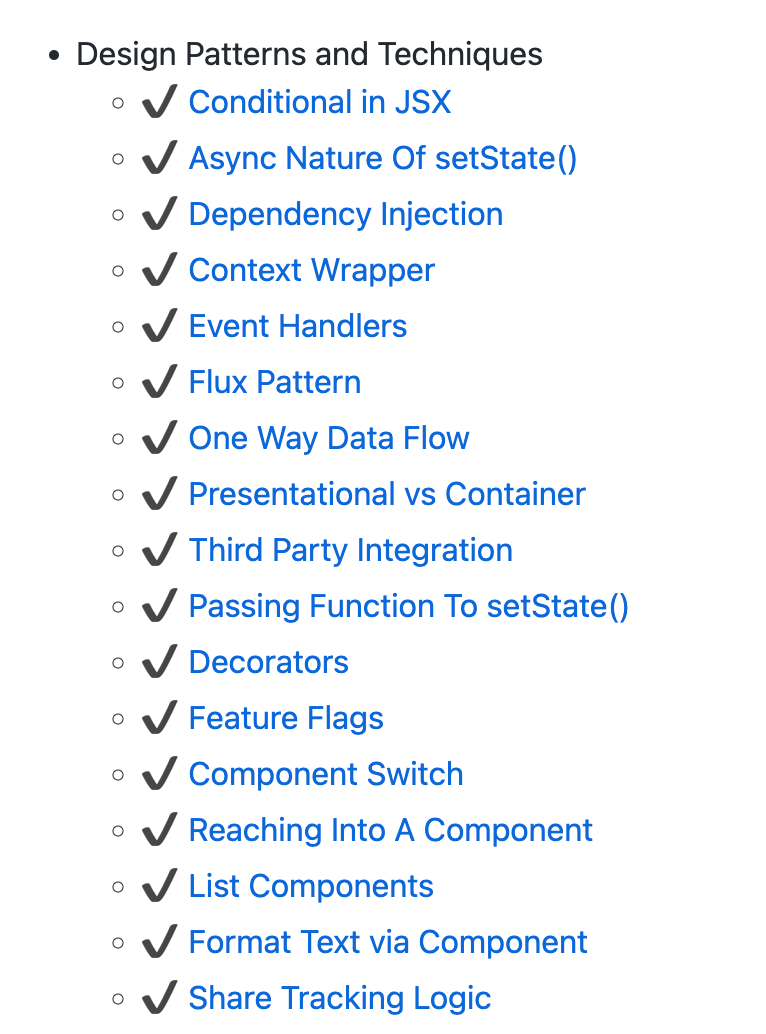This screenshot has width=766, height=1034.
Task: Follow the Passing Function To setState() link
Action: (408, 606)
